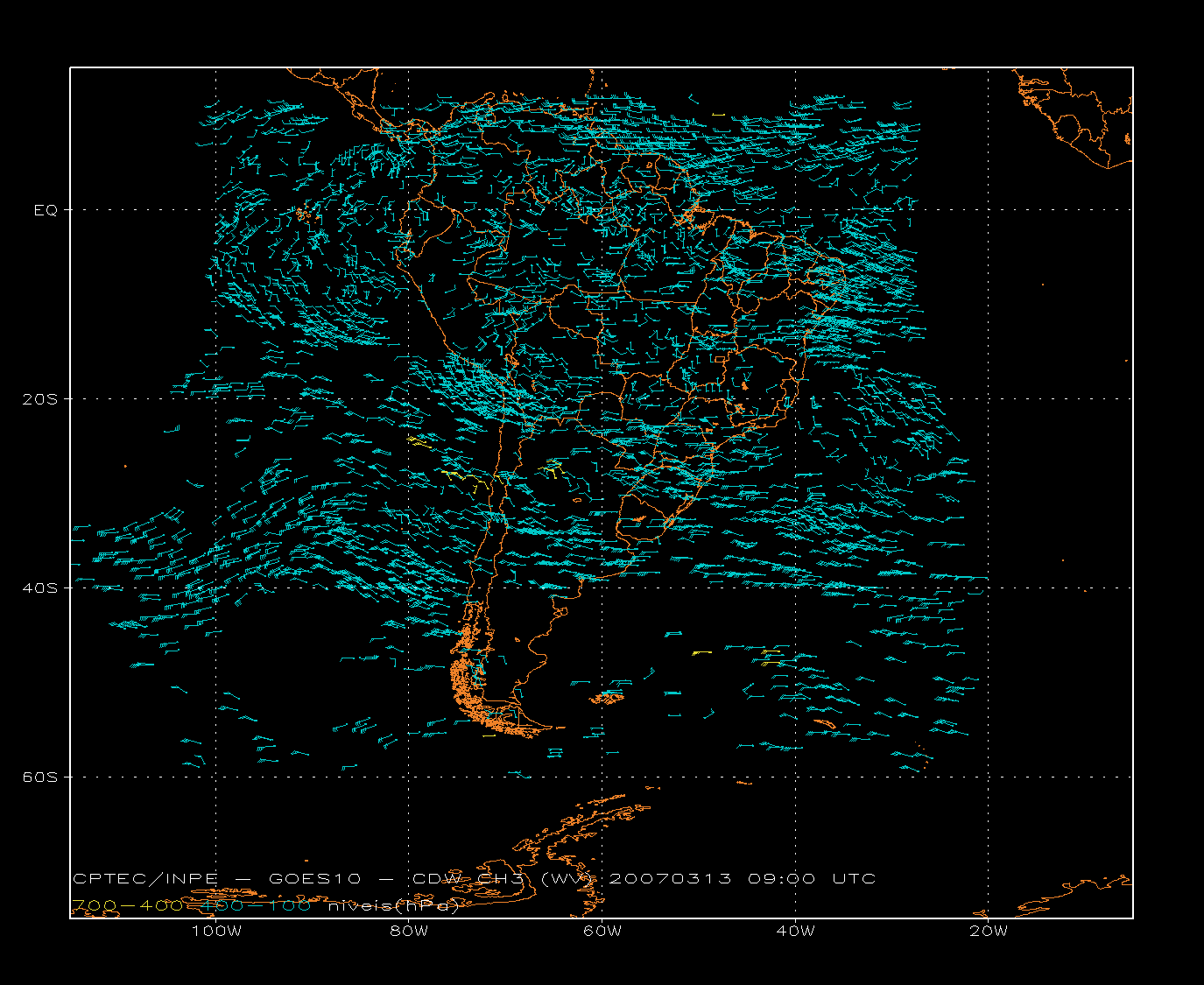Click the CPTEC/INPE source text
The height and width of the screenshot is (985, 1204).
click(147, 878)
